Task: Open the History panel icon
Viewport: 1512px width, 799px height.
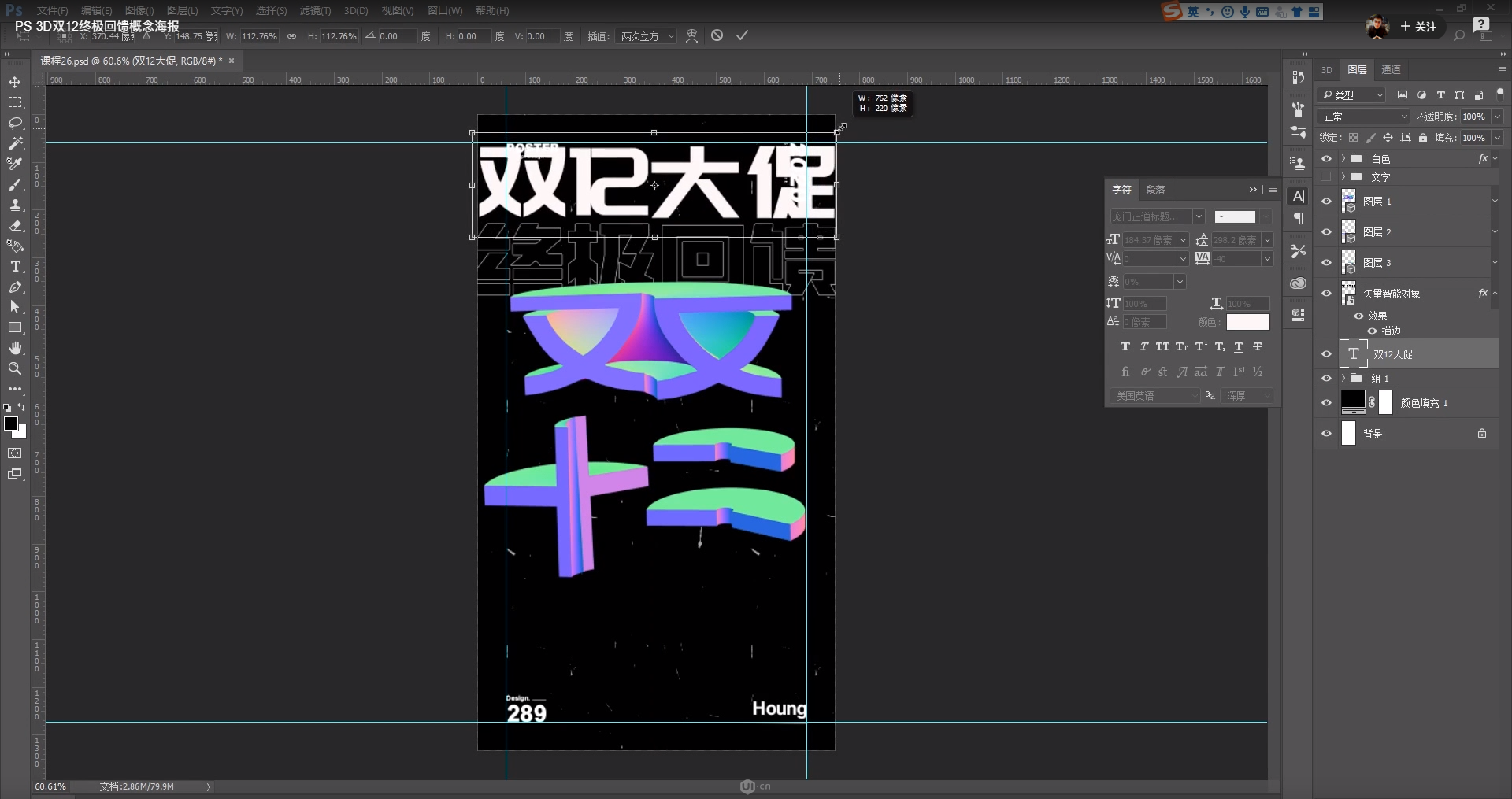Action: pos(1298,77)
